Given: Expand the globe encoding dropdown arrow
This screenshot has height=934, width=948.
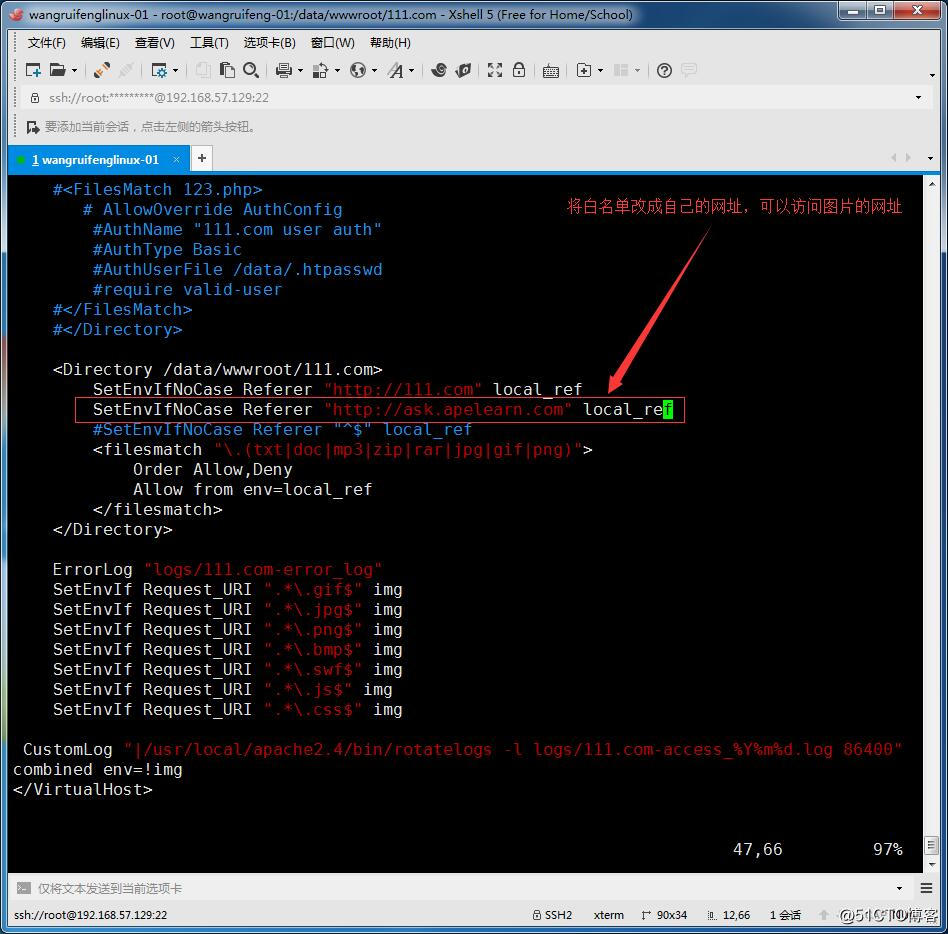Looking at the screenshot, I should tap(375, 71).
